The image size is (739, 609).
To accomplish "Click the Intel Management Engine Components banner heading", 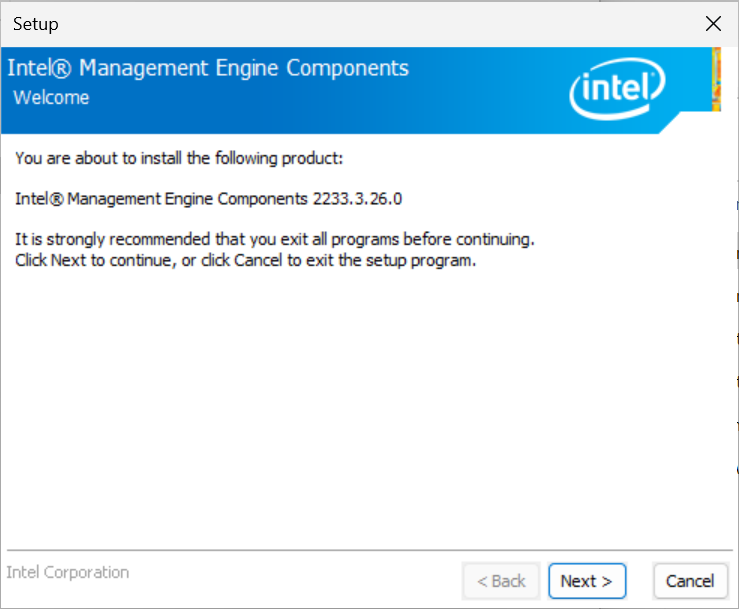I will (208, 68).
